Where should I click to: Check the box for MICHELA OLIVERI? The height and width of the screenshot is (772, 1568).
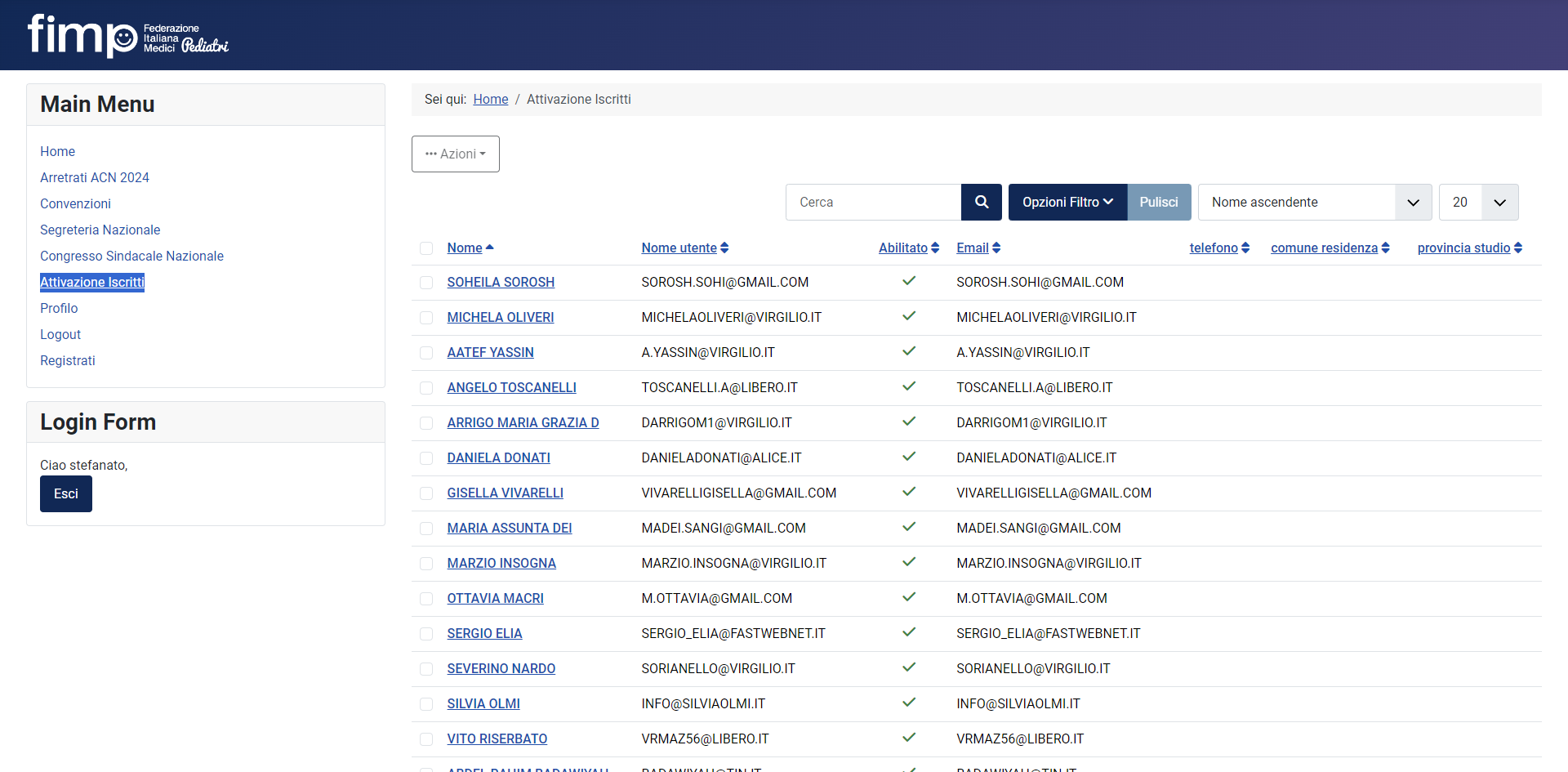[x=426, y=318]
